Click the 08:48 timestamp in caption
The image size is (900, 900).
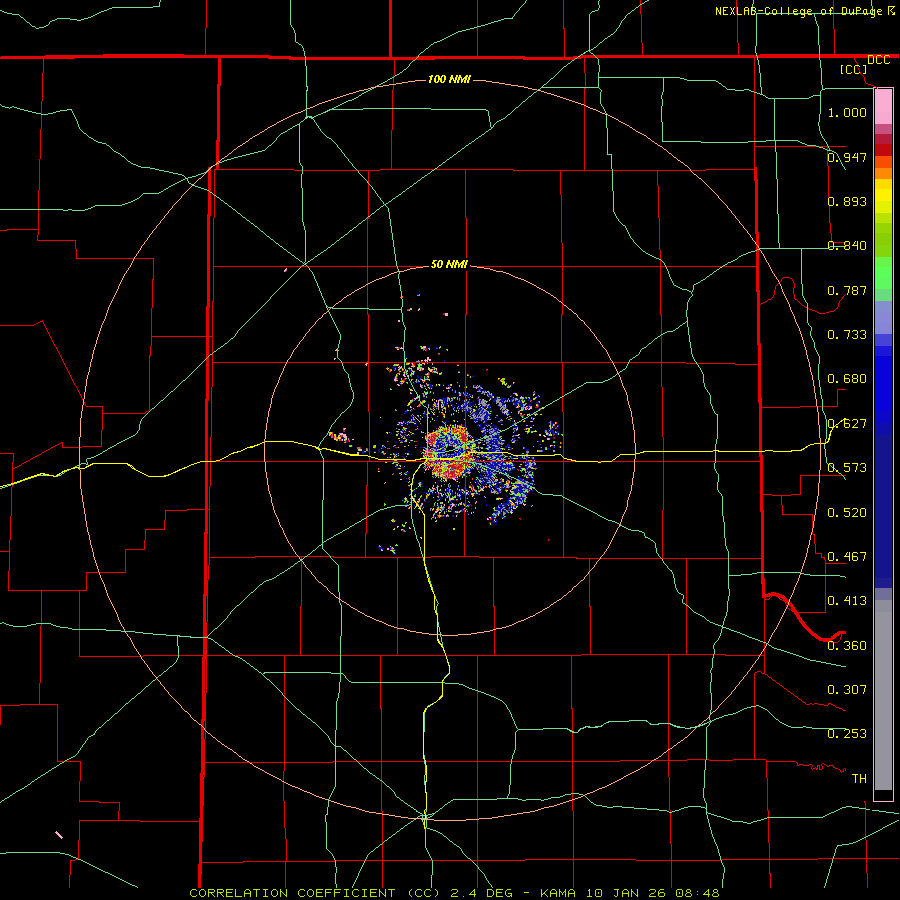pyautogui.click(x=698, y=893)
